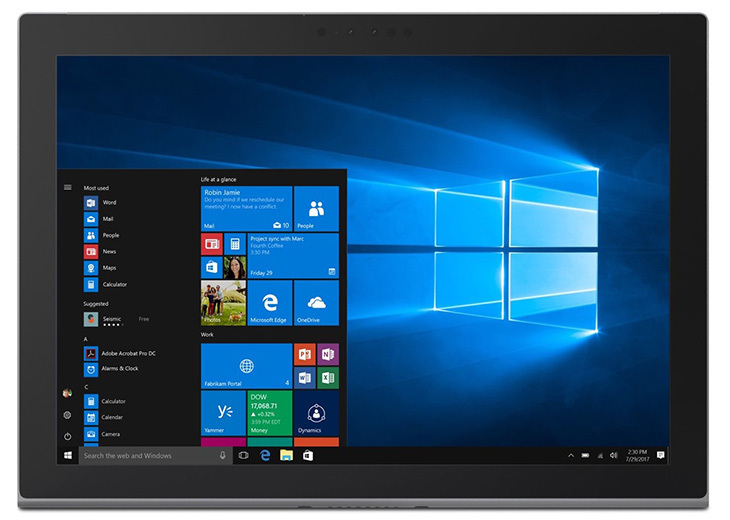Launch the Microsoft Edge tile
The height and width of the screenshot is (520, 730).
pyautogui.click(x=270, y=303)
